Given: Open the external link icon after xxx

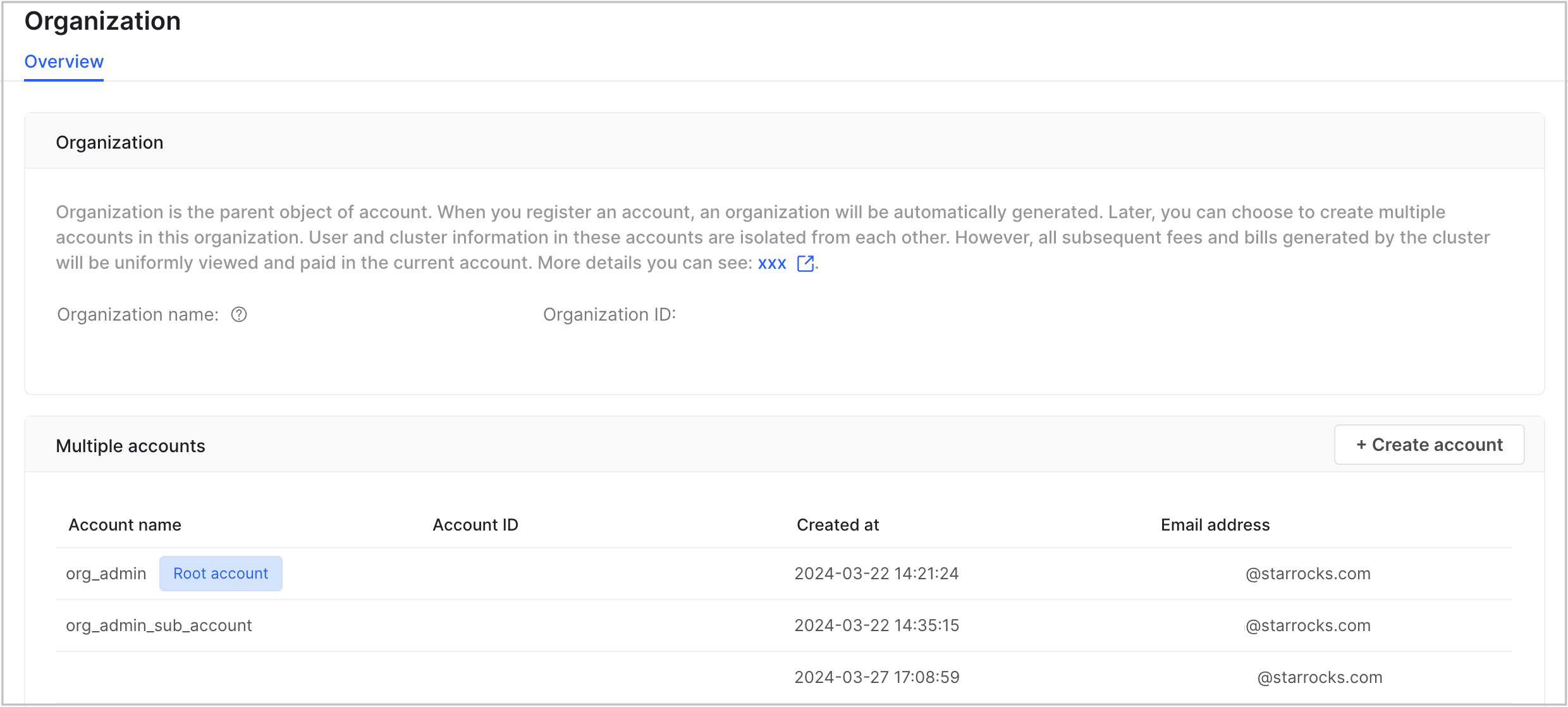Looking at the screenshot, I should (x=805, y=263).
